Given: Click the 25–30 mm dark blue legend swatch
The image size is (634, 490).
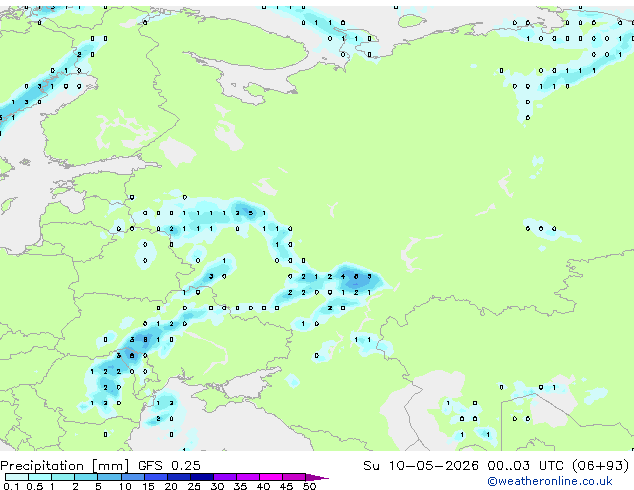Looking at the screenshot, I should click(x=202, y=477).
